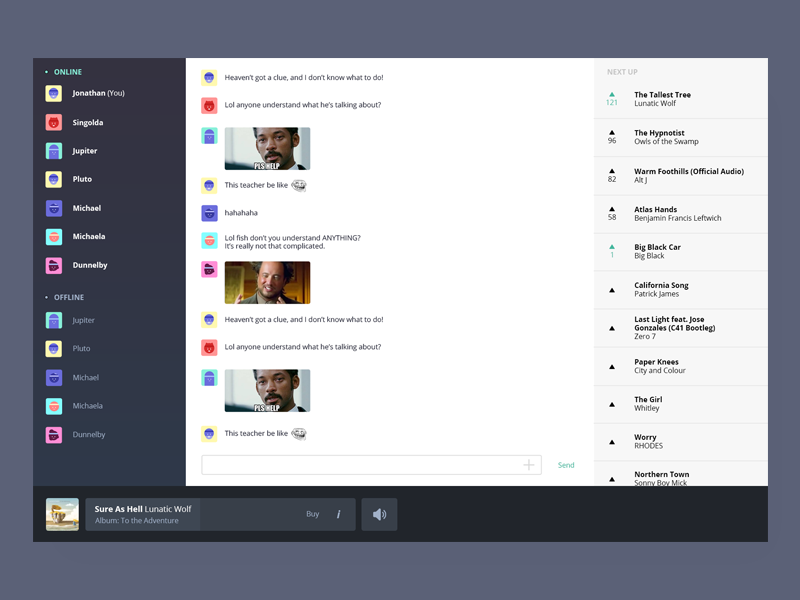This screenshot has width=800, height=600.
Task: Click Lol fish don't you understand message
Action: click(x=292, y=242)
